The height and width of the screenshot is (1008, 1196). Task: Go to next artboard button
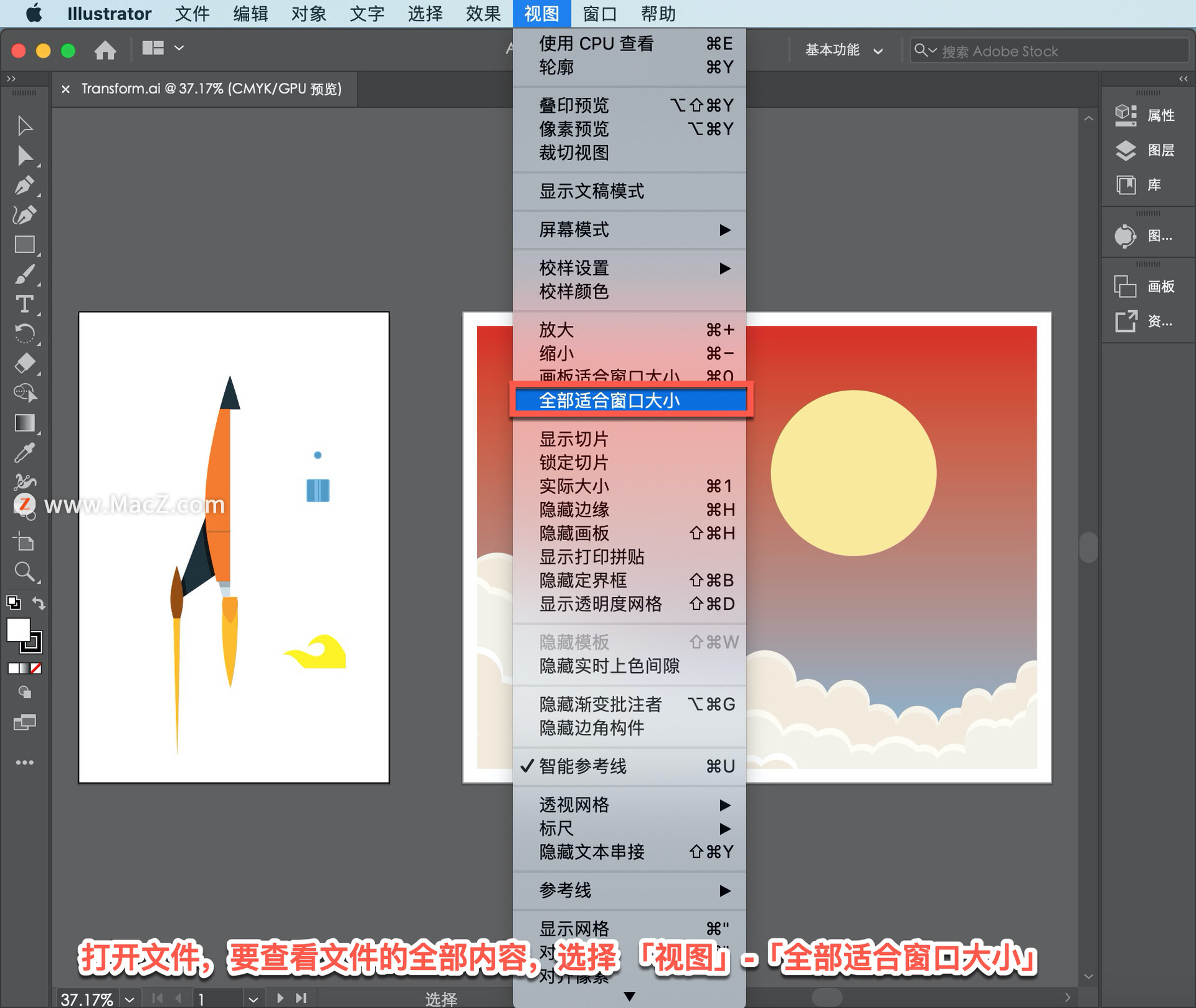(280, 999)
